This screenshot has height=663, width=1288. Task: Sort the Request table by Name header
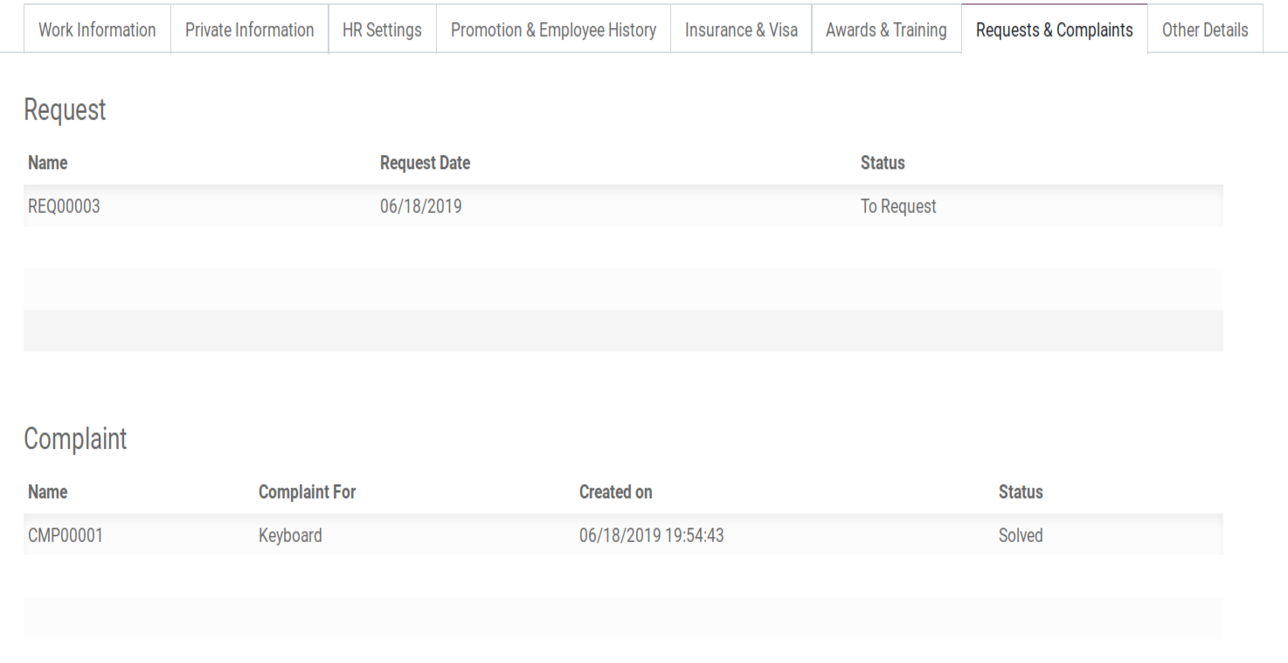pyautogui.click(x=48, y=163)
